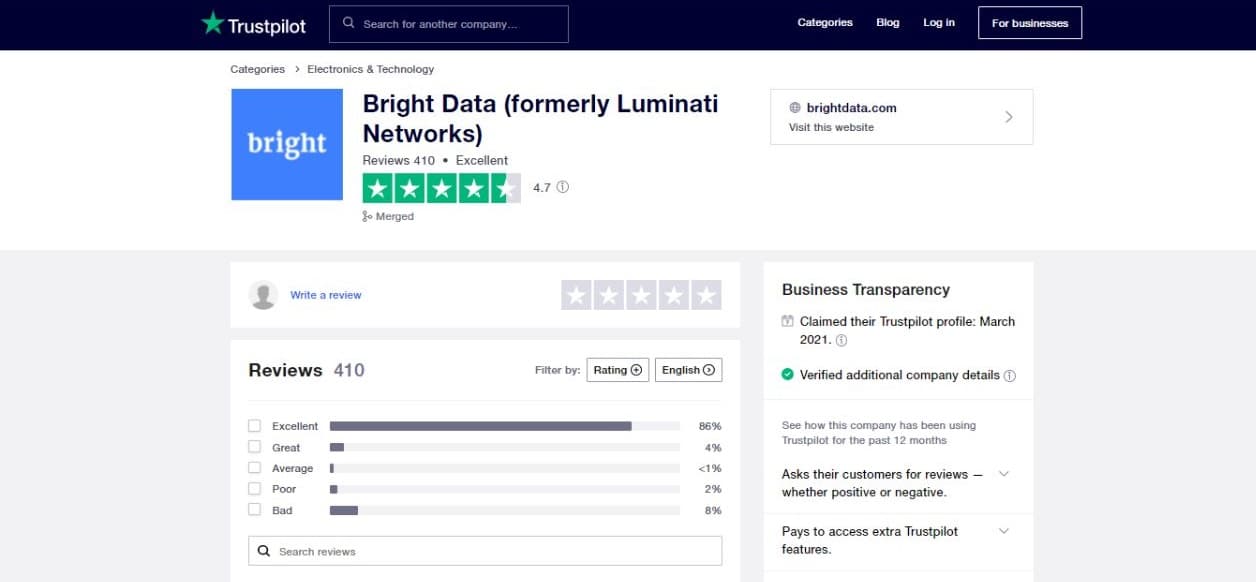Click the search magnifier icon in header
The image size is (1256, 582).
tap(349, 23)
